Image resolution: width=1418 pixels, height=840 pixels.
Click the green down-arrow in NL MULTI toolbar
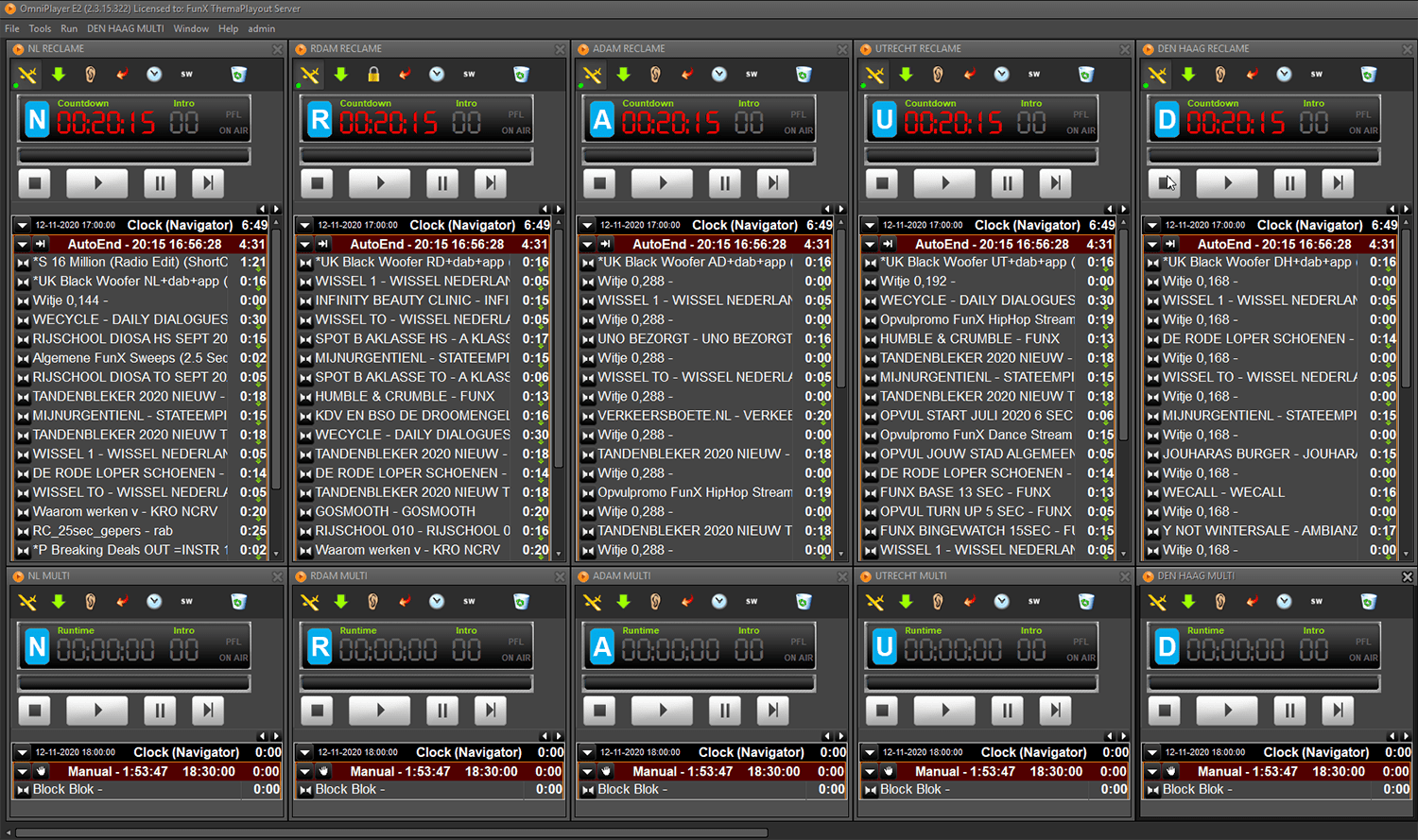tap(59, 601)
